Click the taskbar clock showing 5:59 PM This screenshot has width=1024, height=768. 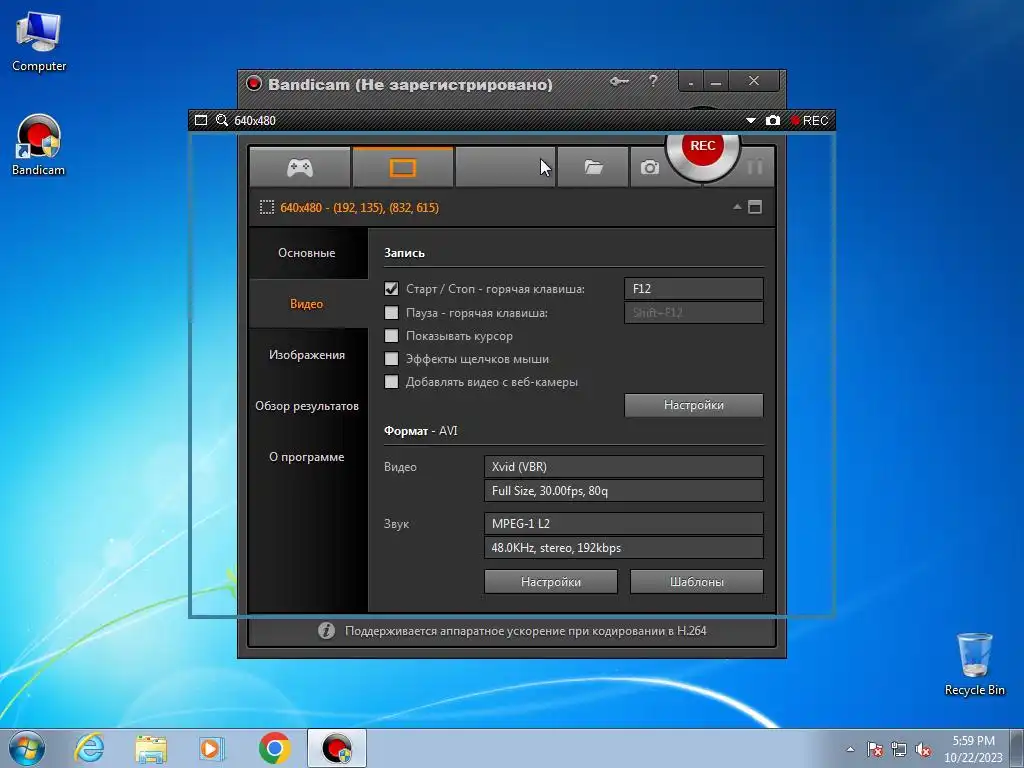click(x=973, y=748)
